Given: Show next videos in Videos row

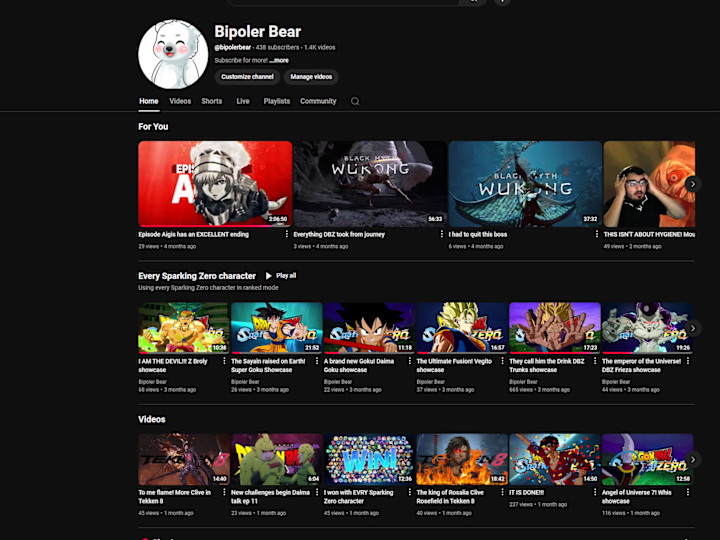Looking at the screenshot, I should 693,460.
